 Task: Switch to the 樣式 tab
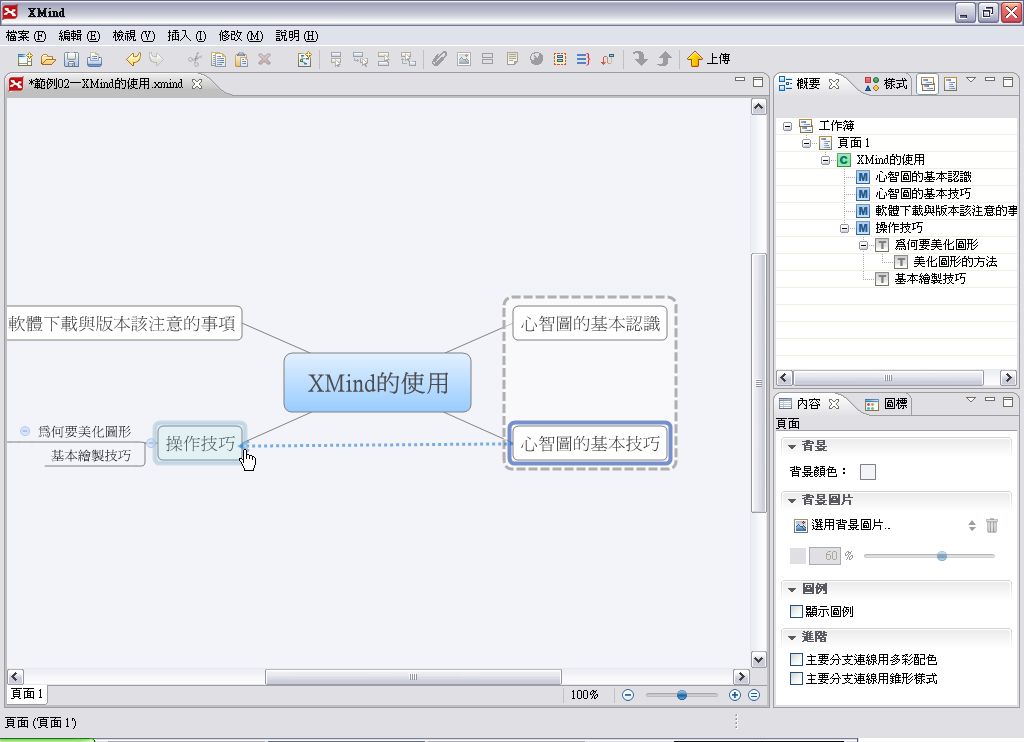[x=886, y=84]
